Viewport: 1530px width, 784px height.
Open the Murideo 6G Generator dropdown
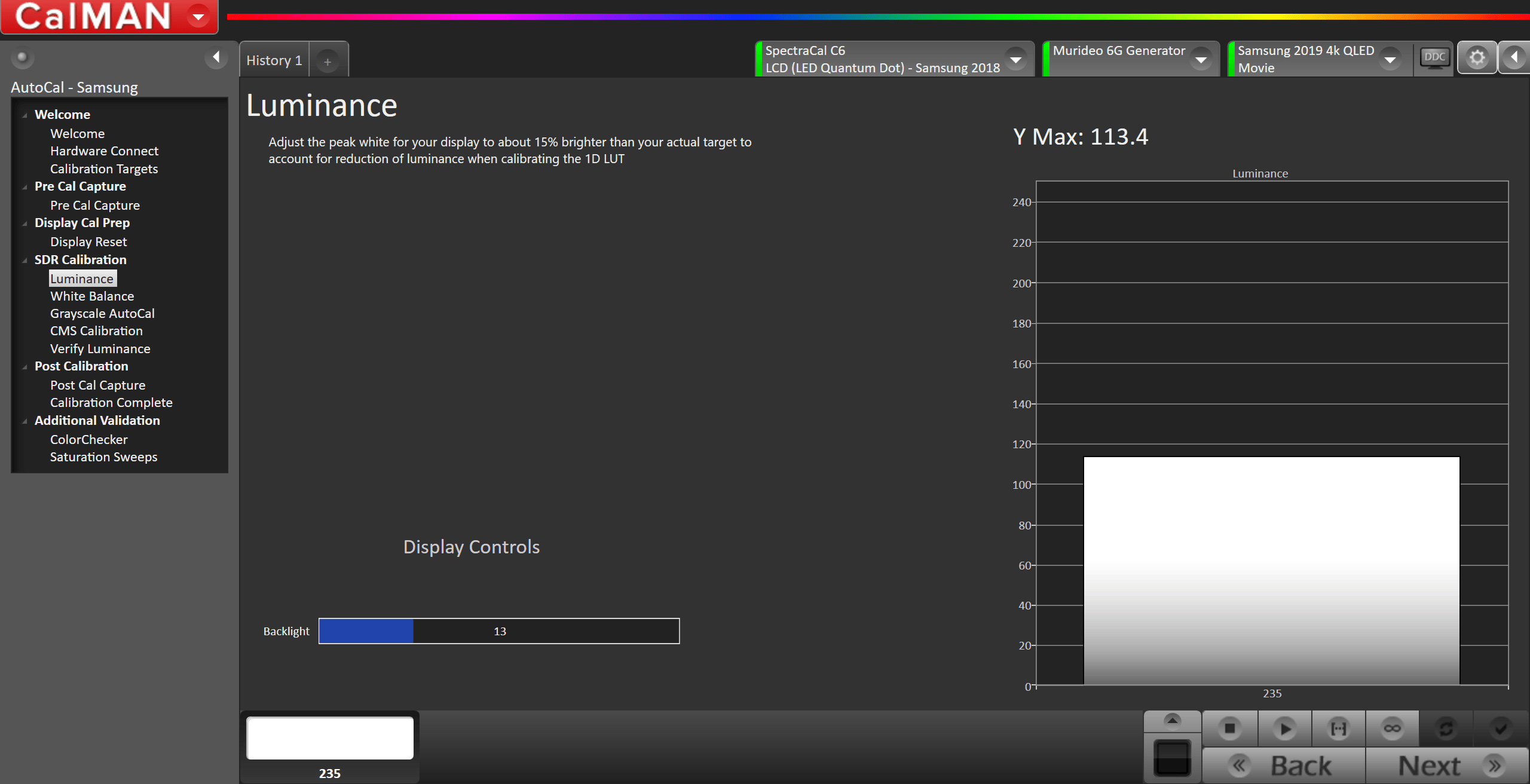[x=1201, y=59]
